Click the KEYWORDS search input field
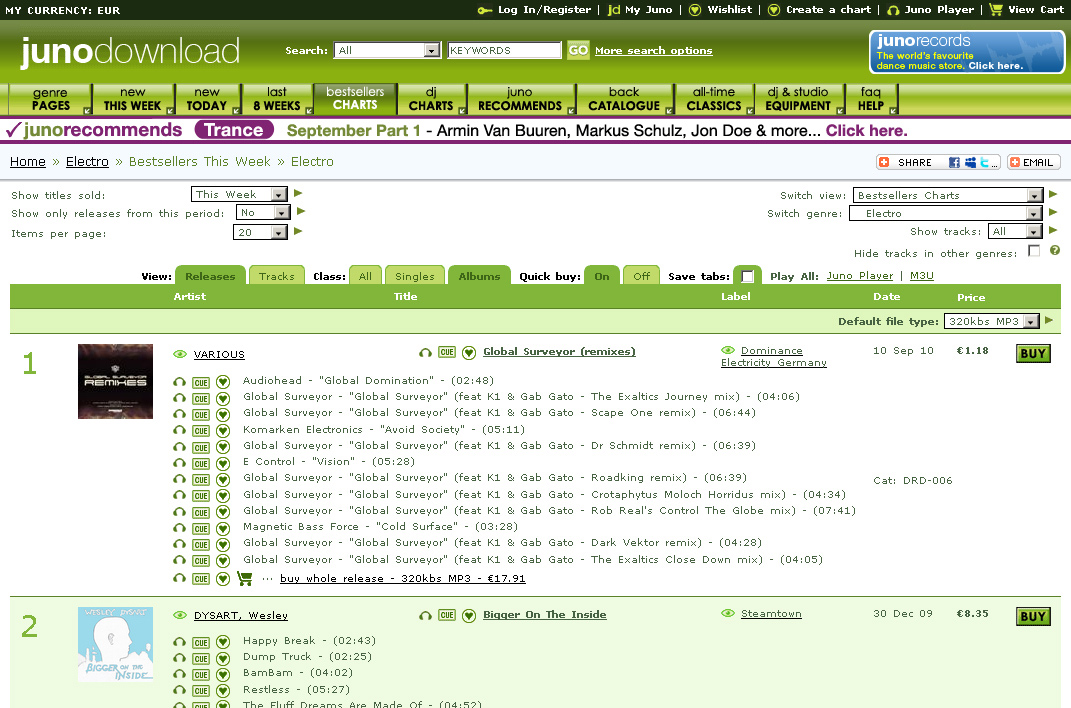Image resolution: width=1071 pixels, height=708 pixels. click(504, 50)
